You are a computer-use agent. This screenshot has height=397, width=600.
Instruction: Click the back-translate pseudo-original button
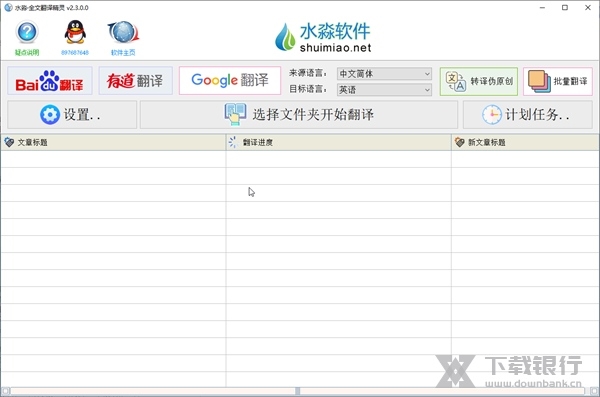(479, 81)
